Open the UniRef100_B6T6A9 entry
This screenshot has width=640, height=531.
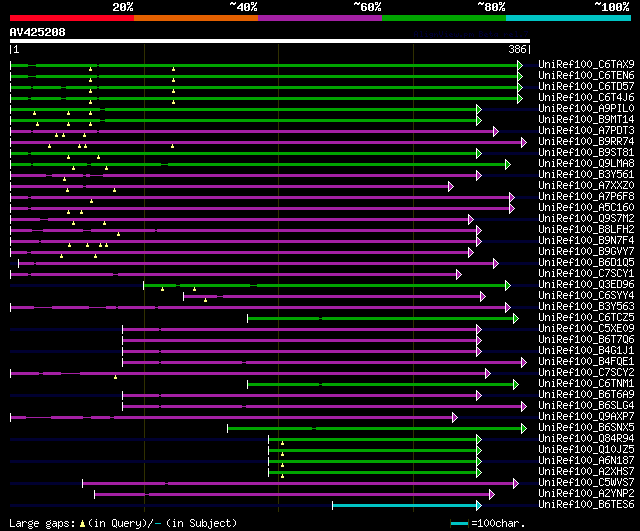586,395
